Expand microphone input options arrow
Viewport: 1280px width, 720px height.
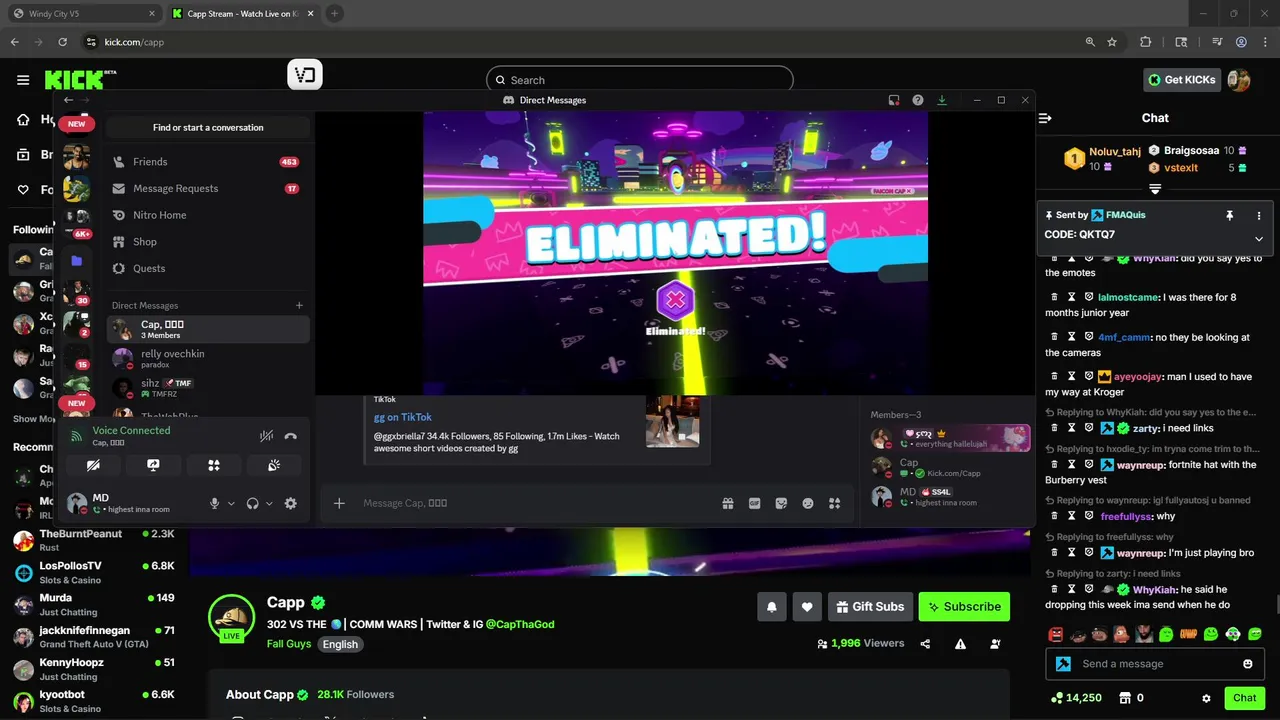coord(231,504)
